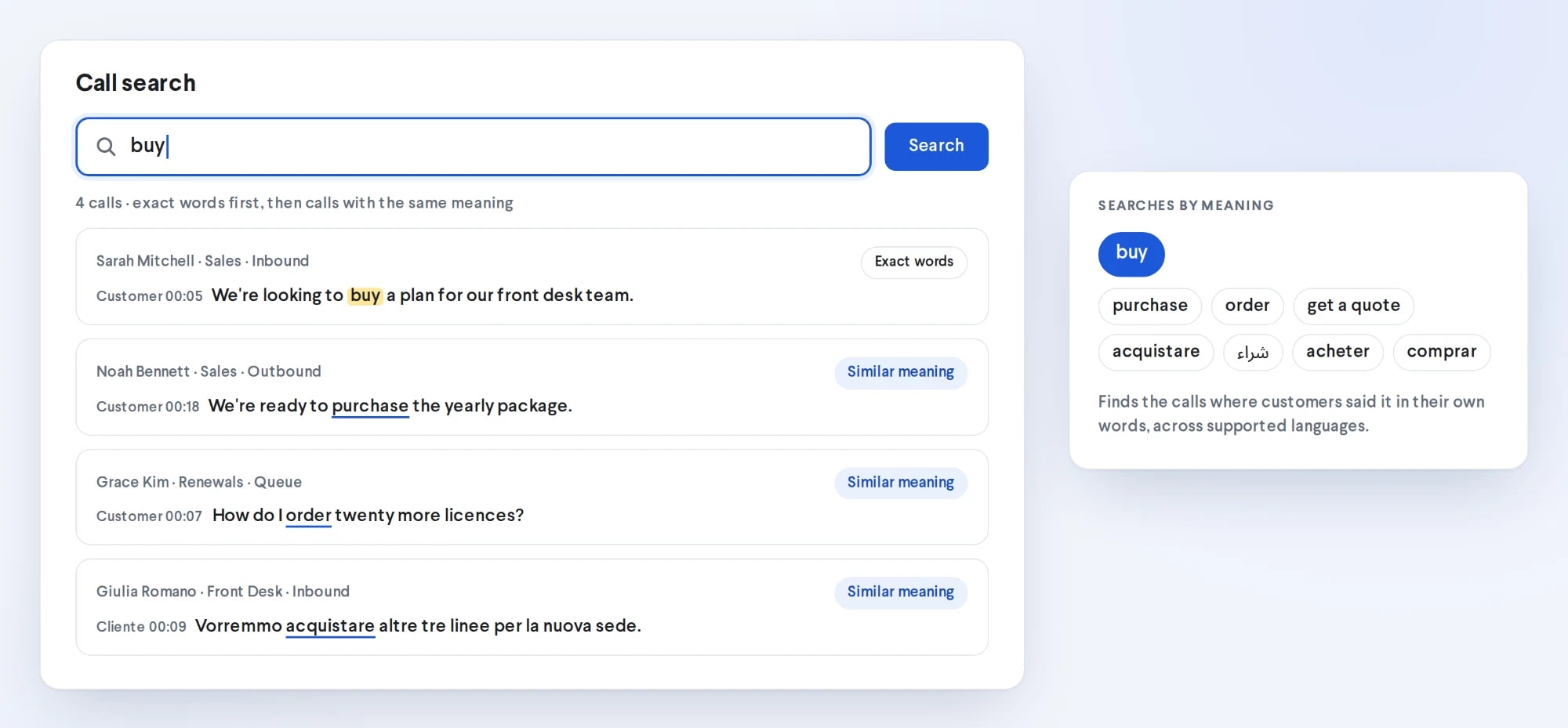The image size is (1568, 728).
Task: Click underlined word 'purchase' in transcript
Action: click(x=370, y=406)
